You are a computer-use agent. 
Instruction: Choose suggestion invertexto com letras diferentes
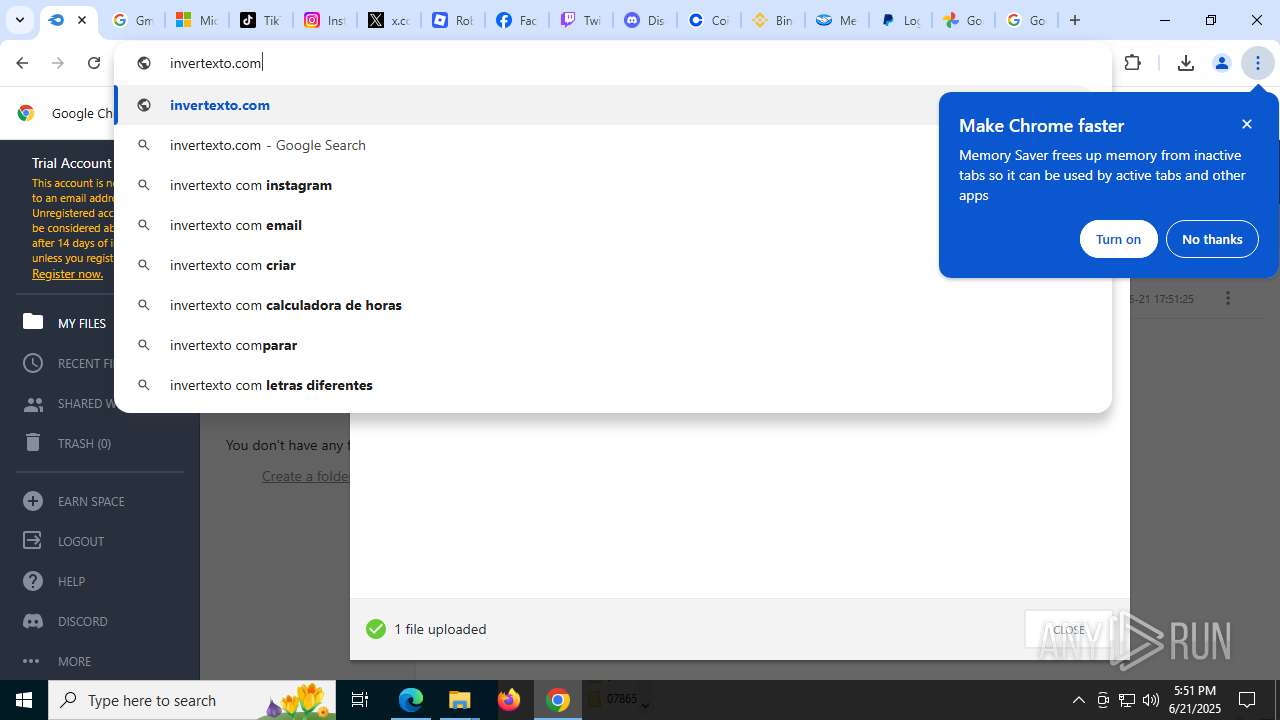pyautogui.click(x=612, y=385)
